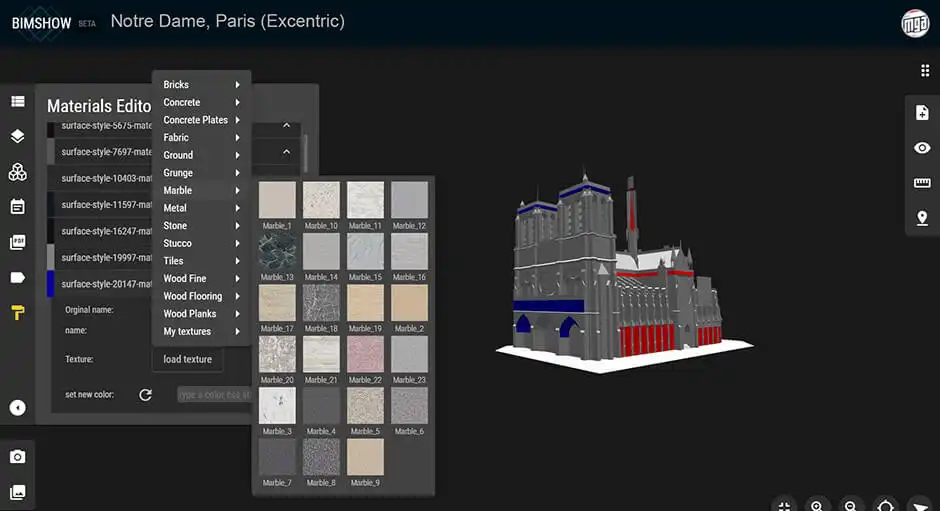Choose the Marble_22 pink texture
Screen dimensions: 940x511
tap(365, 354)
